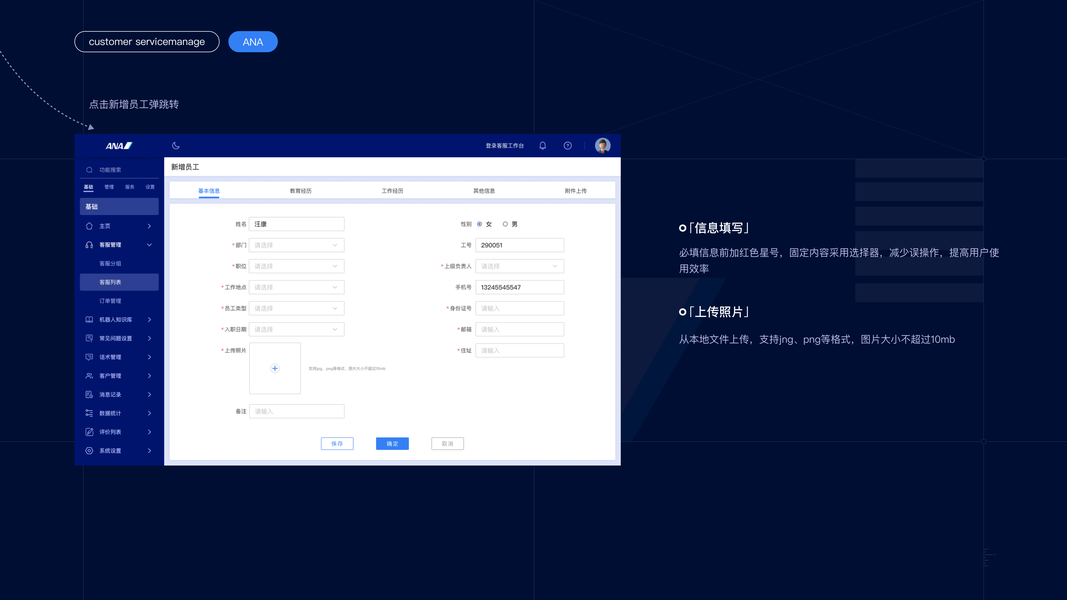Click the 消息记录 icon

[x=89, y=395]
